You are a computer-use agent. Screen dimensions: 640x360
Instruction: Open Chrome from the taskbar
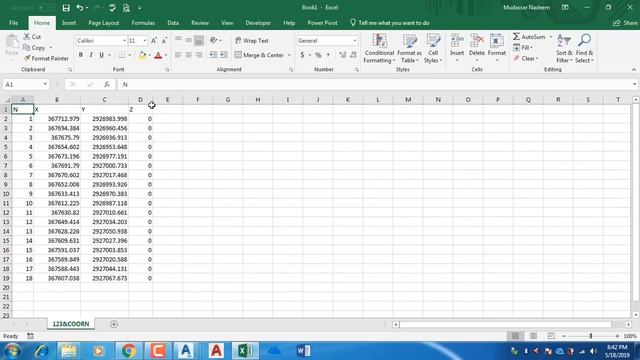129,351
